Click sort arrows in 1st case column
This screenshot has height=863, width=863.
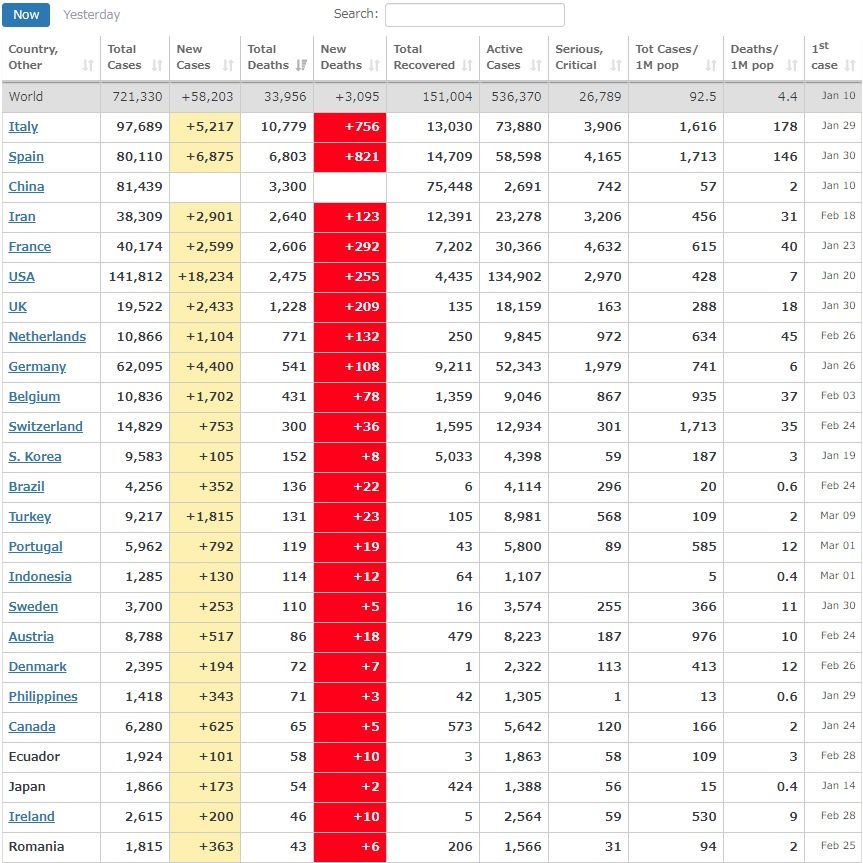click(850, 66)
